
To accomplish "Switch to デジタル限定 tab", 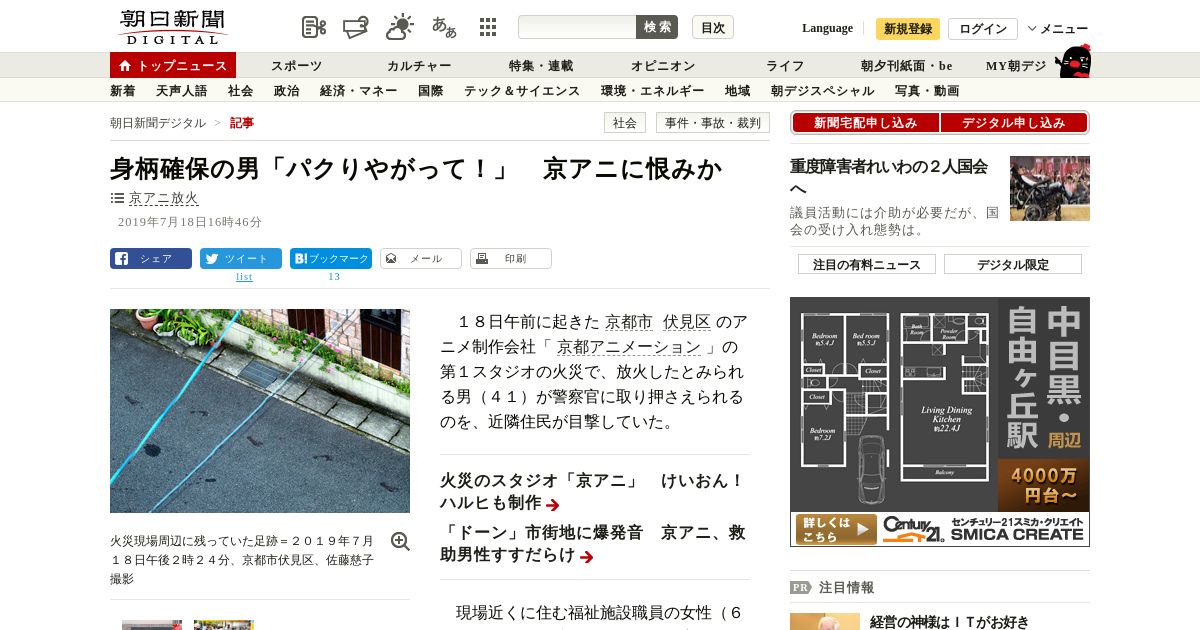I will tap(1013, 264).
